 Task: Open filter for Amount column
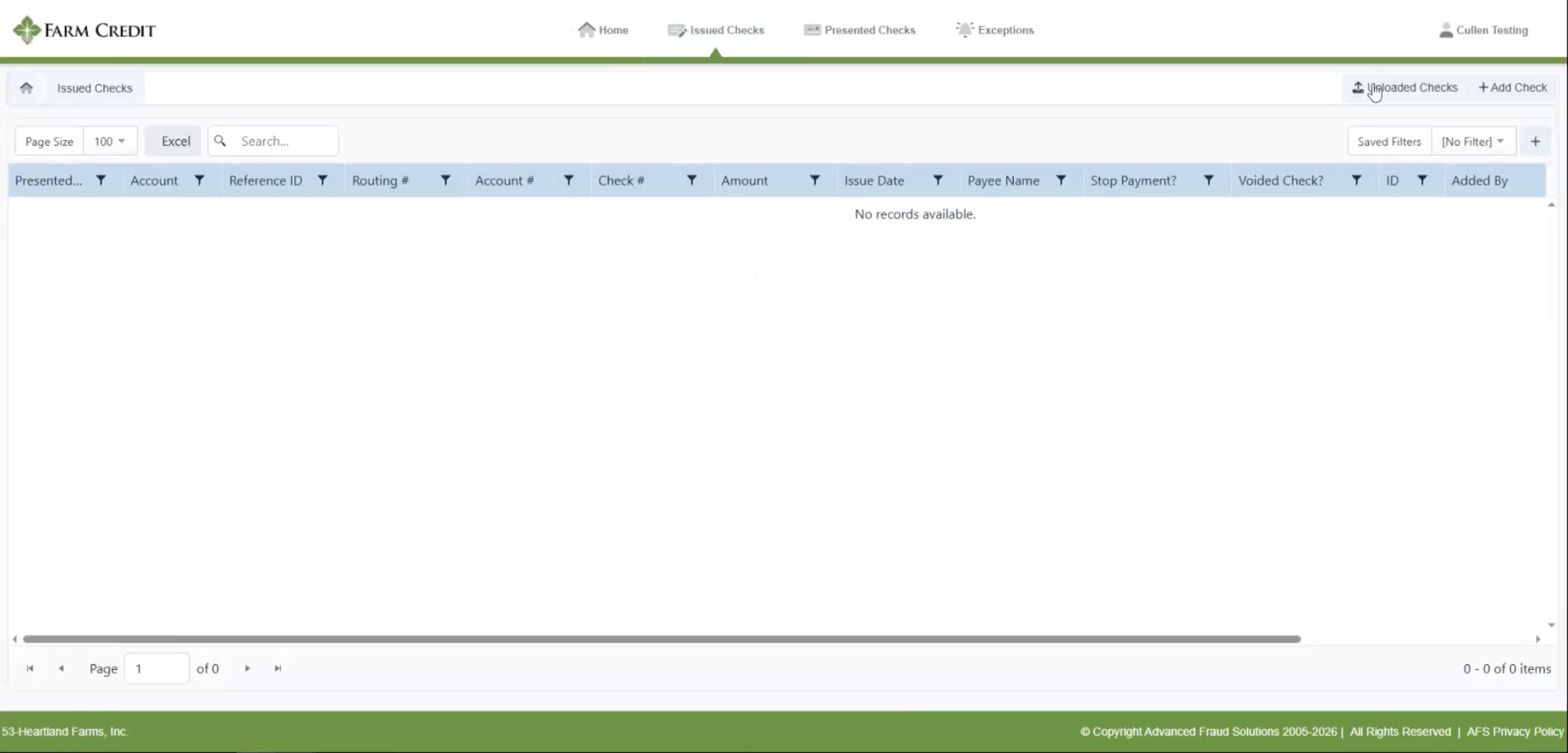(x=814, y=180)
